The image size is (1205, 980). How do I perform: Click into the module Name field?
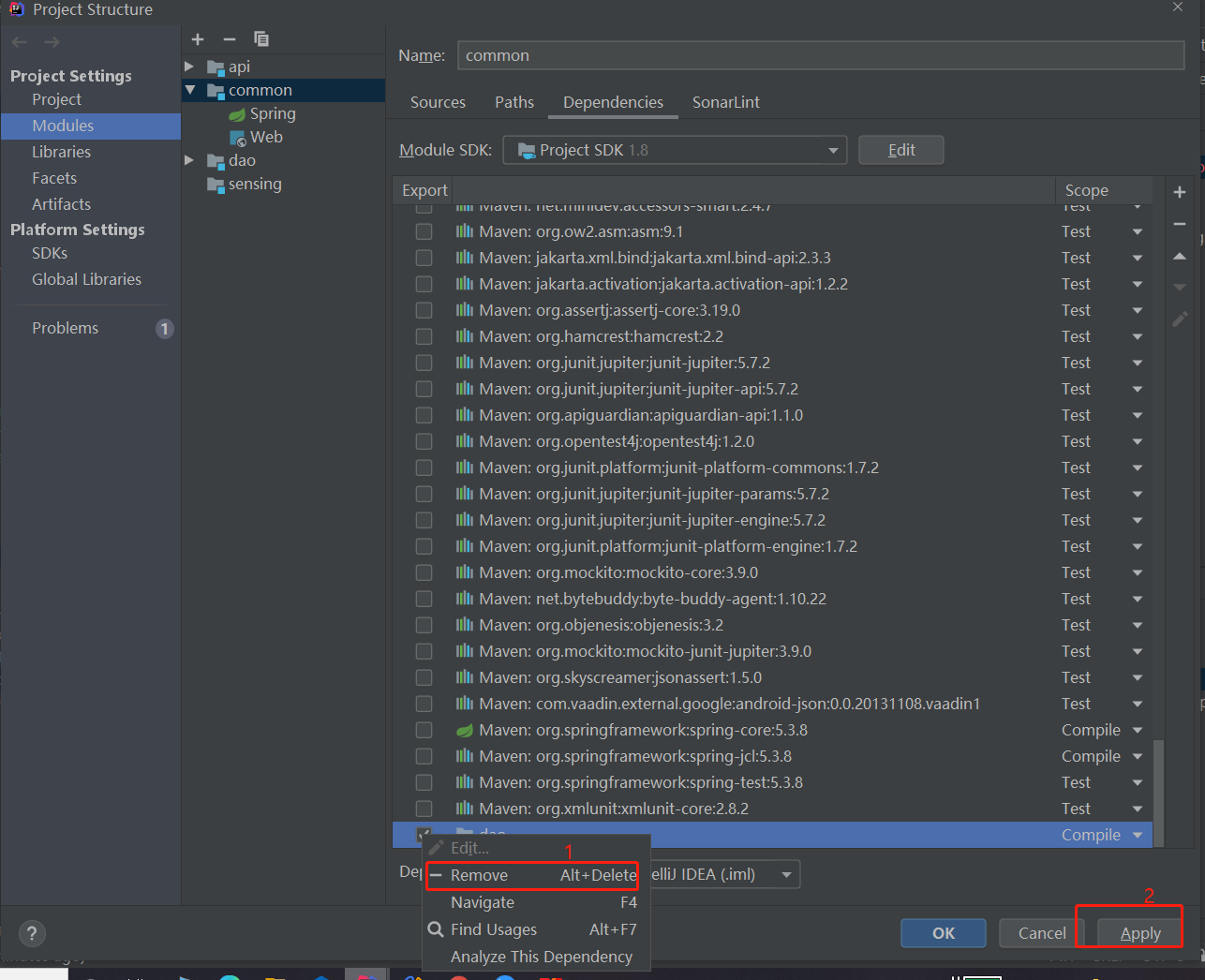821,55
